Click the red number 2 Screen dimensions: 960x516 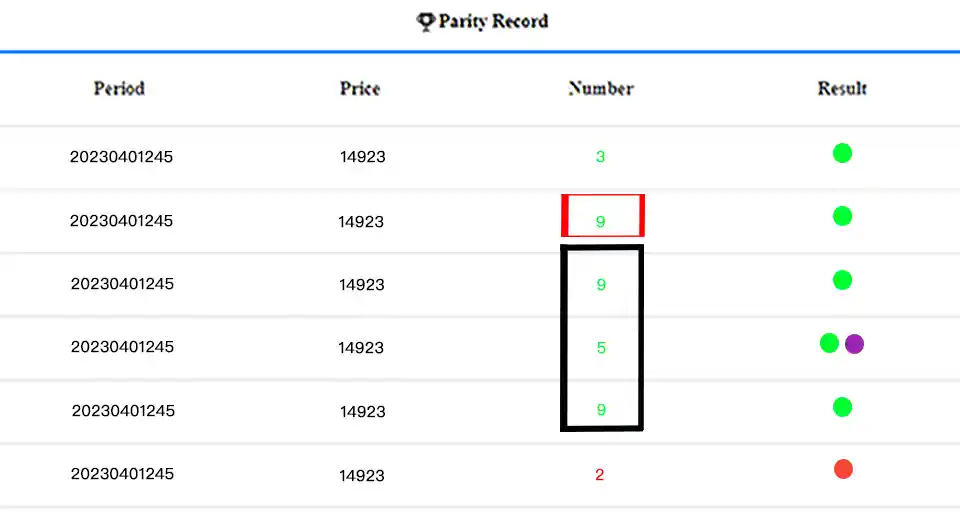(600, 475)
